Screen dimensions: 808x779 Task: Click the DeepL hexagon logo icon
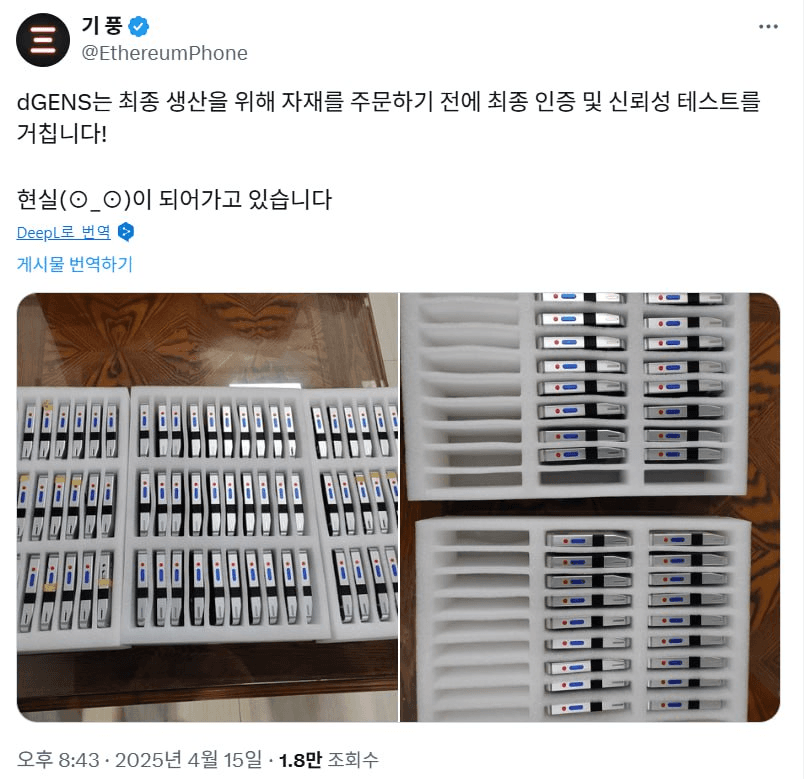(x=126, y=232)
